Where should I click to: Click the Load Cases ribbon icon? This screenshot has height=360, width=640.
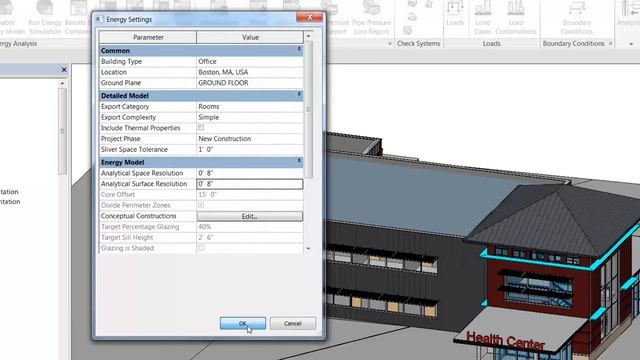(x=482, y=18)
